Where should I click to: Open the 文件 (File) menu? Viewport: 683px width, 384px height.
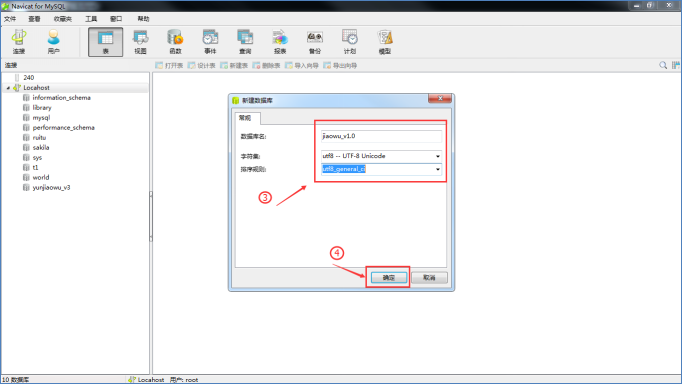(x=10, y=19)
